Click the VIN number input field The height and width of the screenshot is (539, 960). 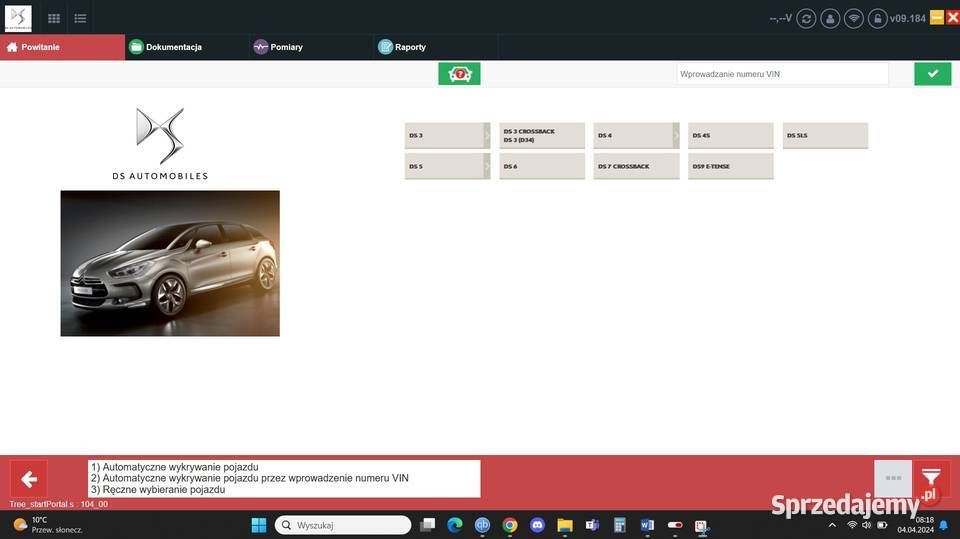[x=782, y=74]
